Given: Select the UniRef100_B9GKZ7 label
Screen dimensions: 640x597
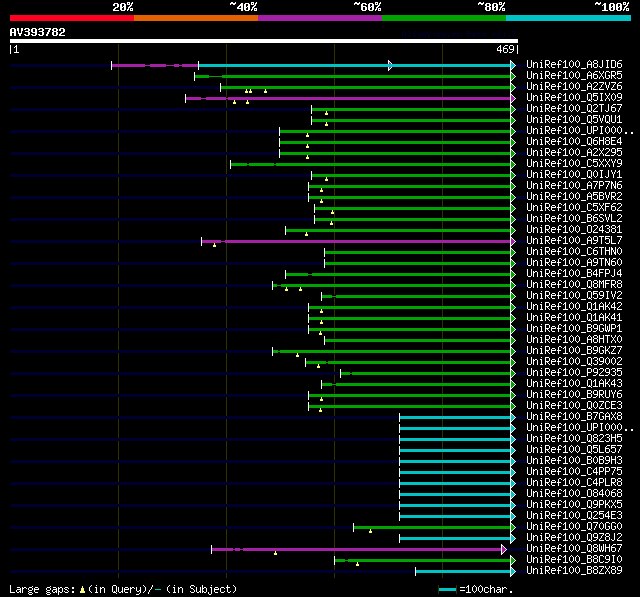Looking at the screenshot, I should [574, 351].
